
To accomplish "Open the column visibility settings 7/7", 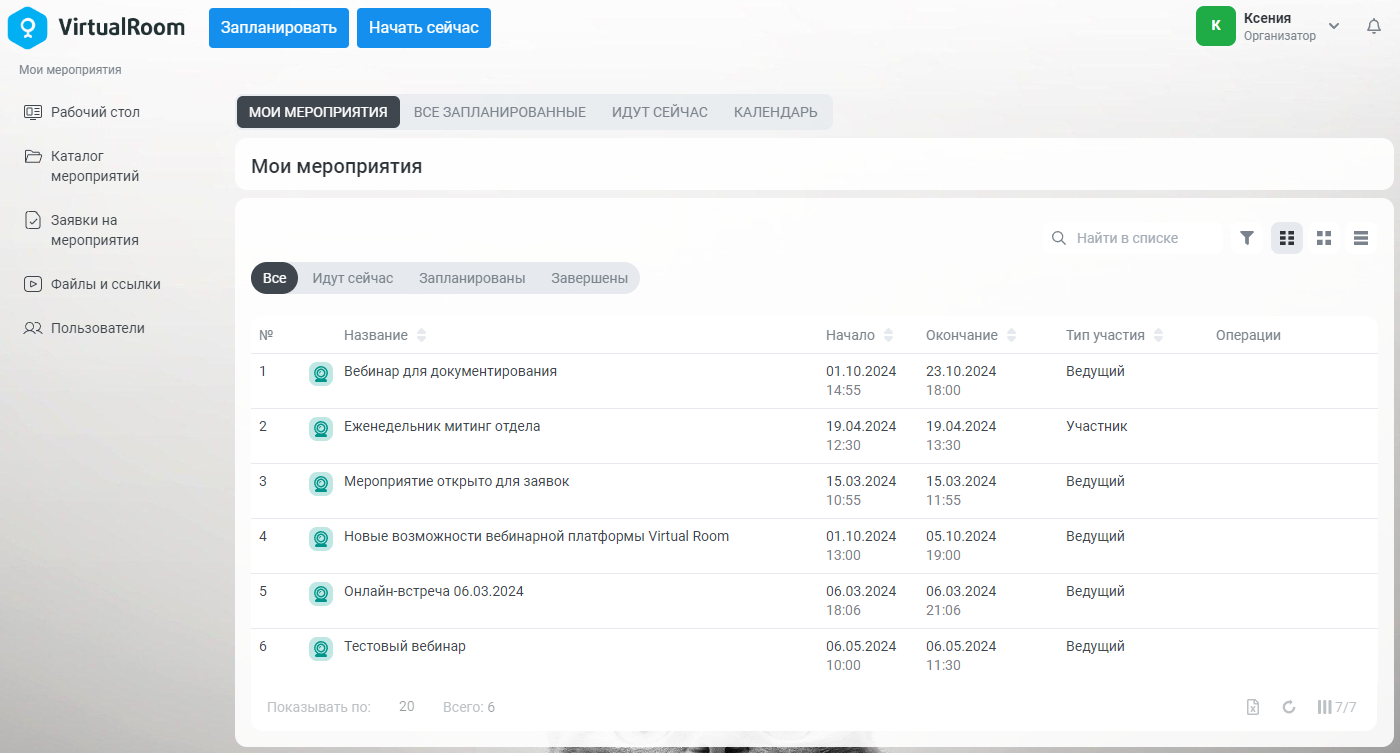I will [1337, 707].
